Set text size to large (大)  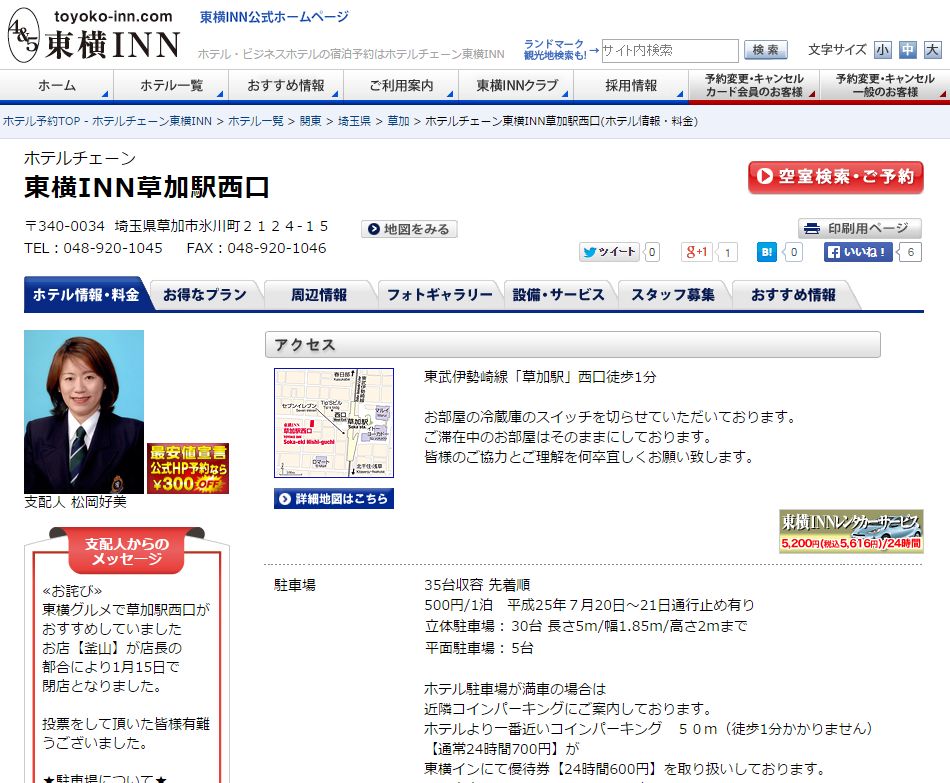pos(932,50)
